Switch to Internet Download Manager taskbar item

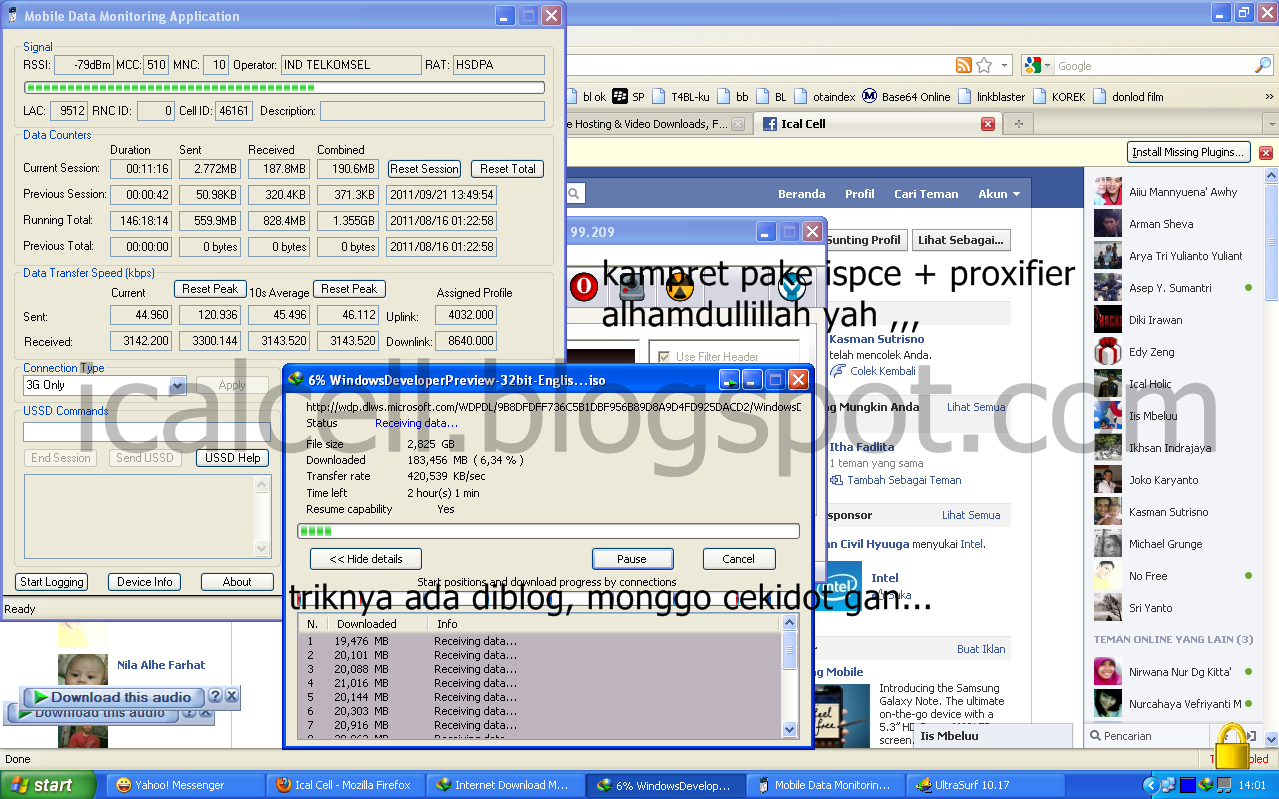pos(505,785)
